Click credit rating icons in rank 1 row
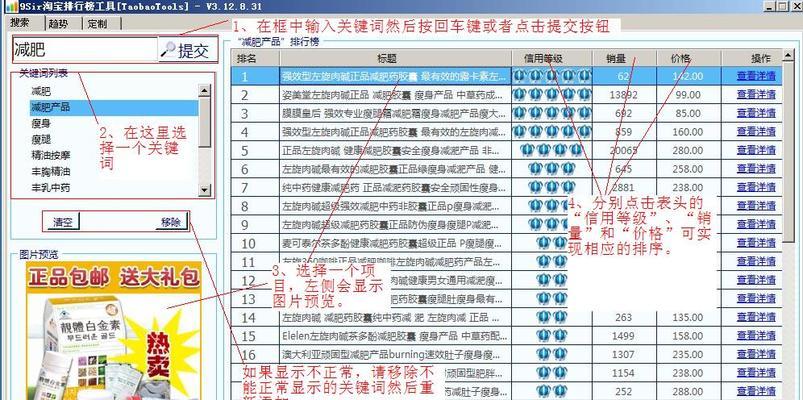 (x=552, y=76)
